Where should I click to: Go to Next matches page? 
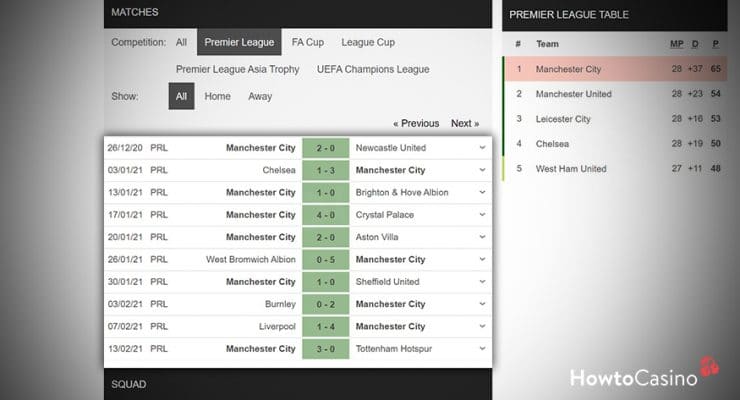[465, 123]
